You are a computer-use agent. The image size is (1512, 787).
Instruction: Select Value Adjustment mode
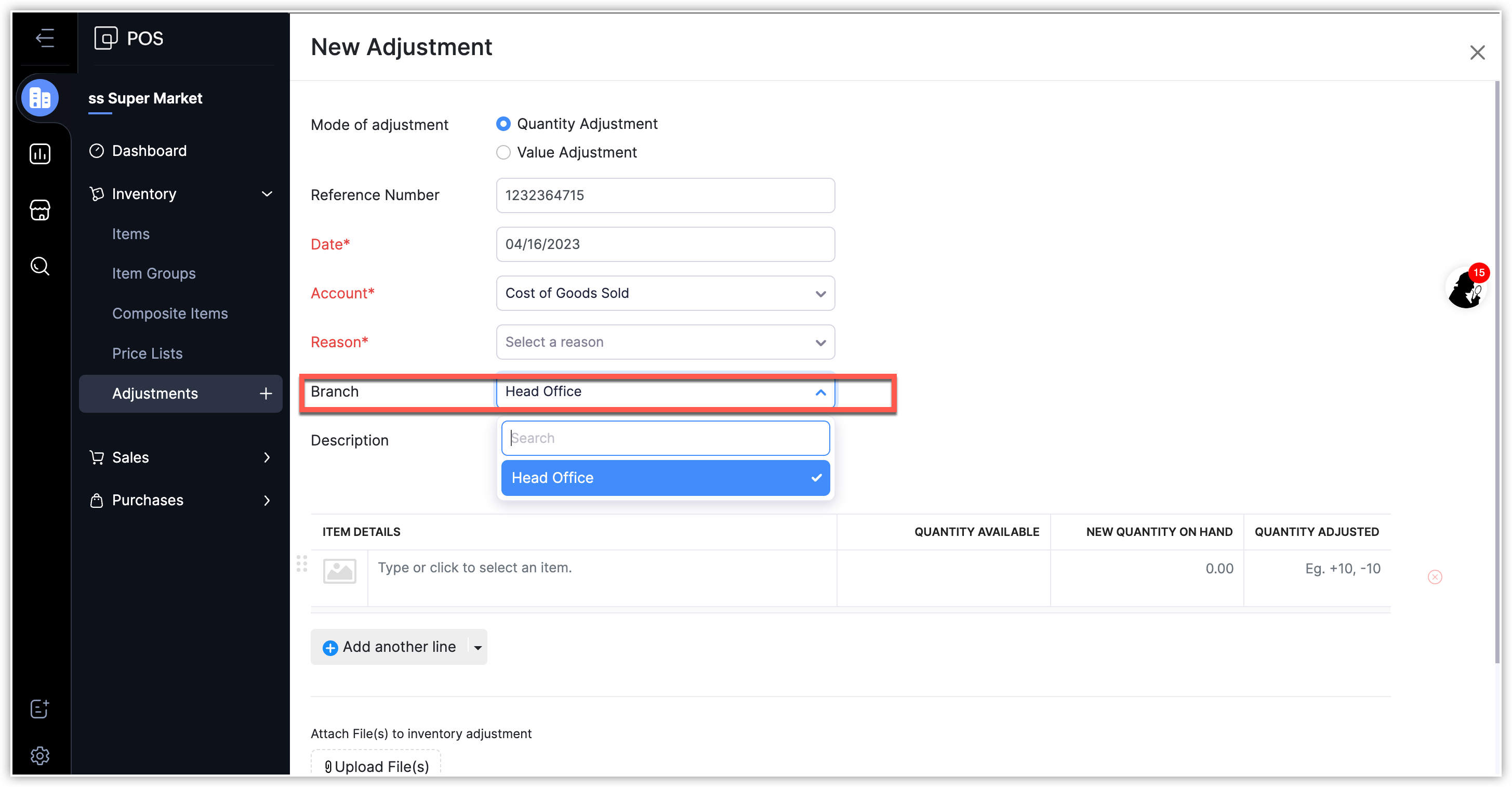[503, 153]
